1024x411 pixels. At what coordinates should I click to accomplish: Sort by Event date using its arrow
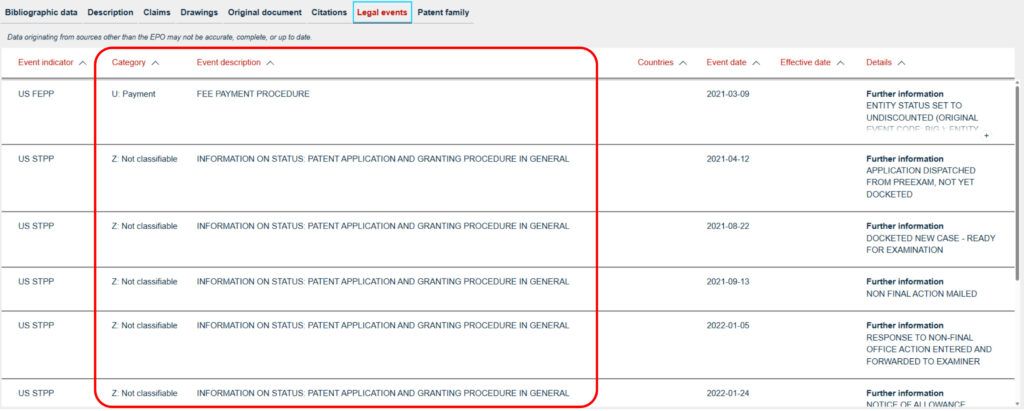757,63
